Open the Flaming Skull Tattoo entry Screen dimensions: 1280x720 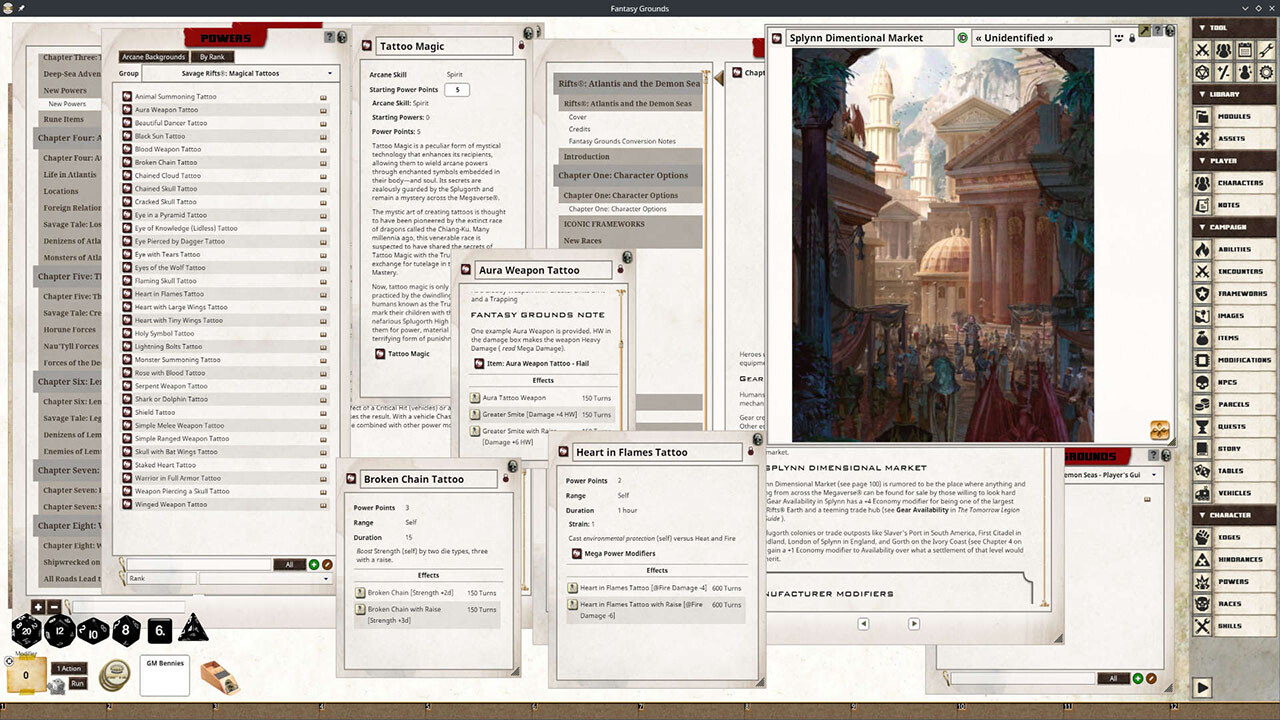[x=165, y=281]
